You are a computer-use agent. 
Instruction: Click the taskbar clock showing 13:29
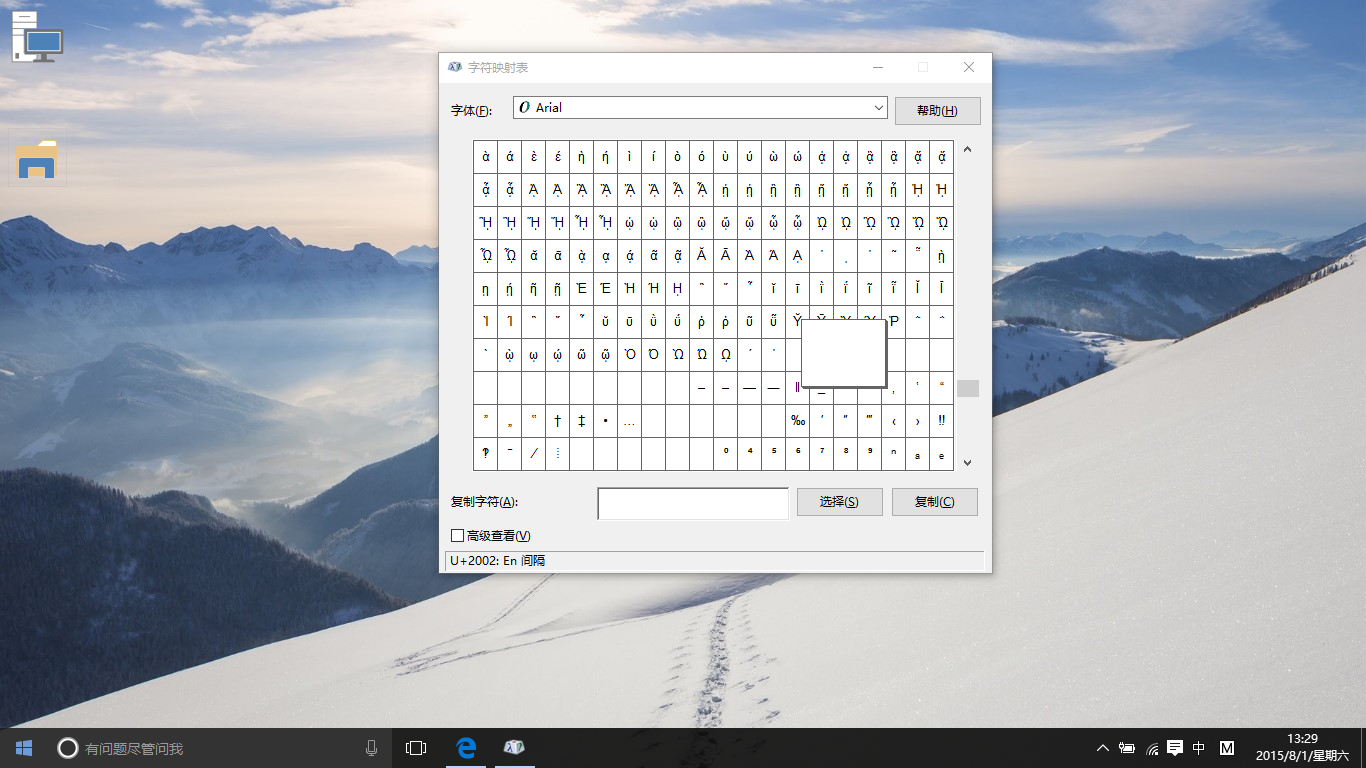pyautogui.click(x=1302, y=748)
